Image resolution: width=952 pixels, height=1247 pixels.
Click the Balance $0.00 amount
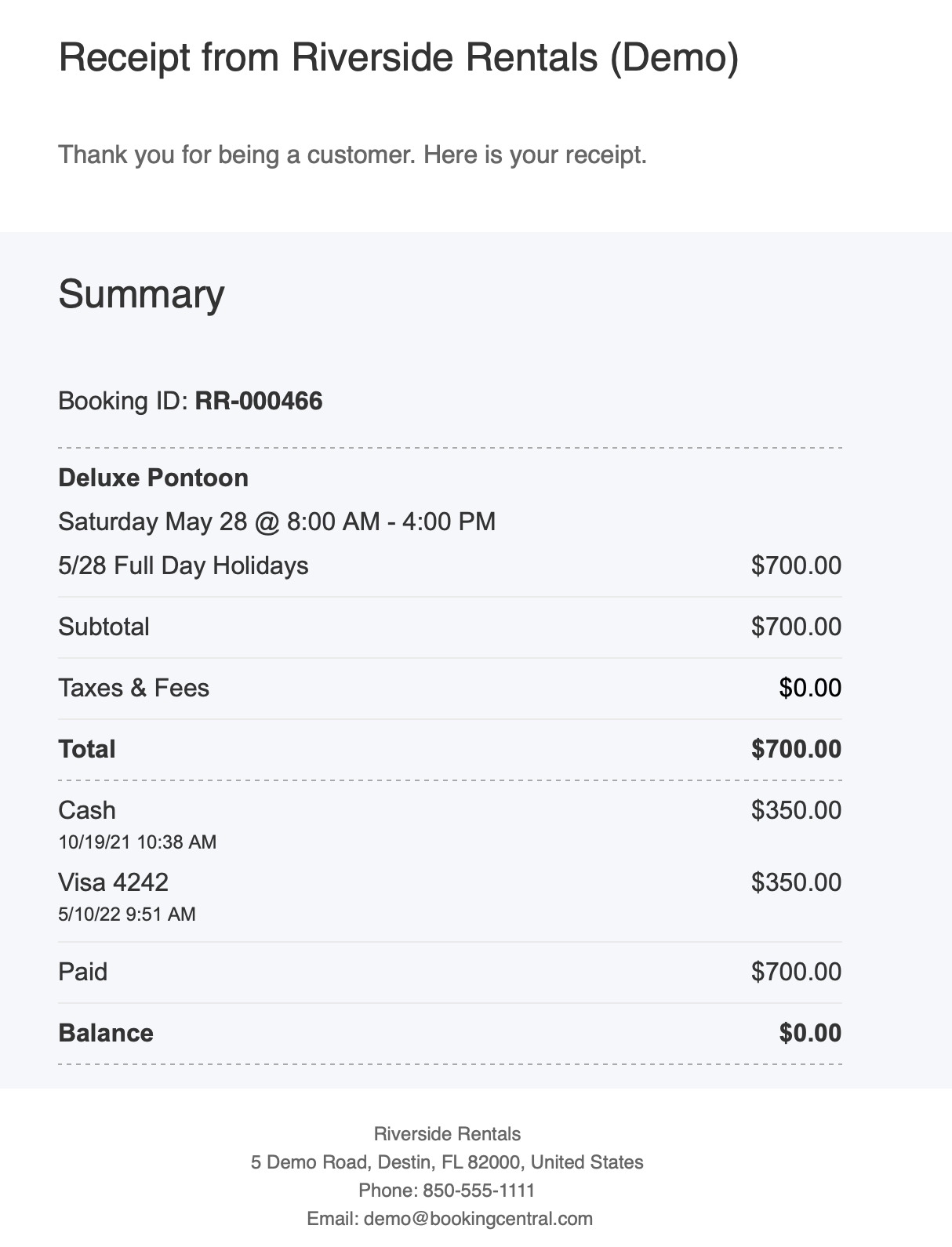tap(810, 1033)
